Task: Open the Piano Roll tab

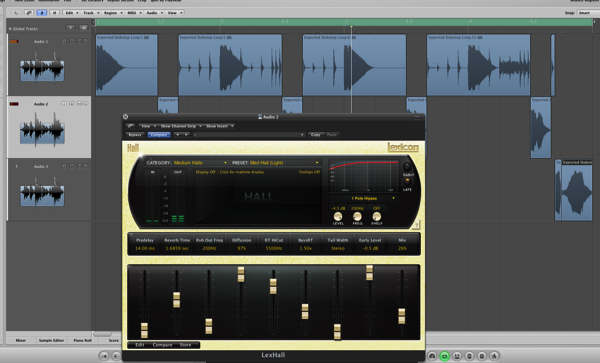Action: click(82, 340)
